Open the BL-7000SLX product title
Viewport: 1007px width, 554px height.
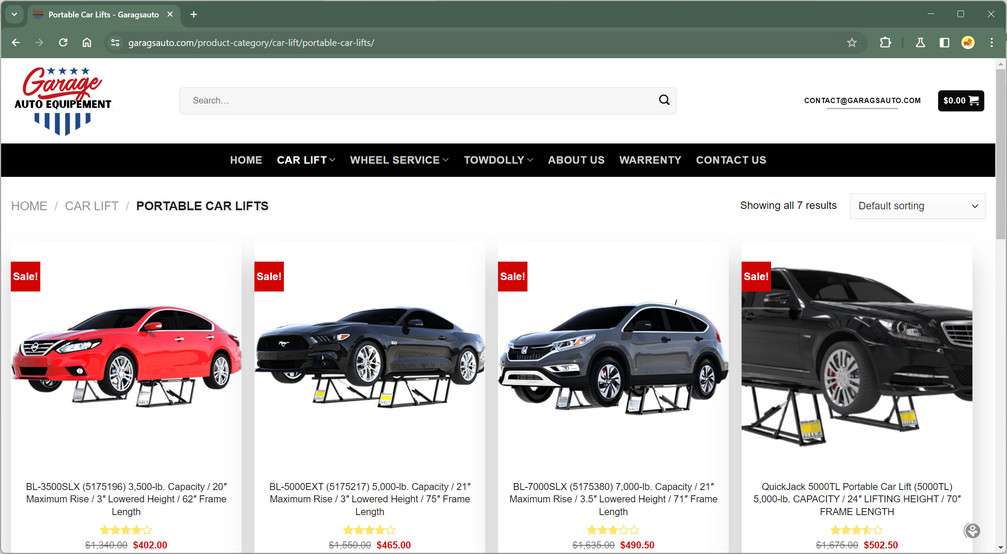point(613,499)
